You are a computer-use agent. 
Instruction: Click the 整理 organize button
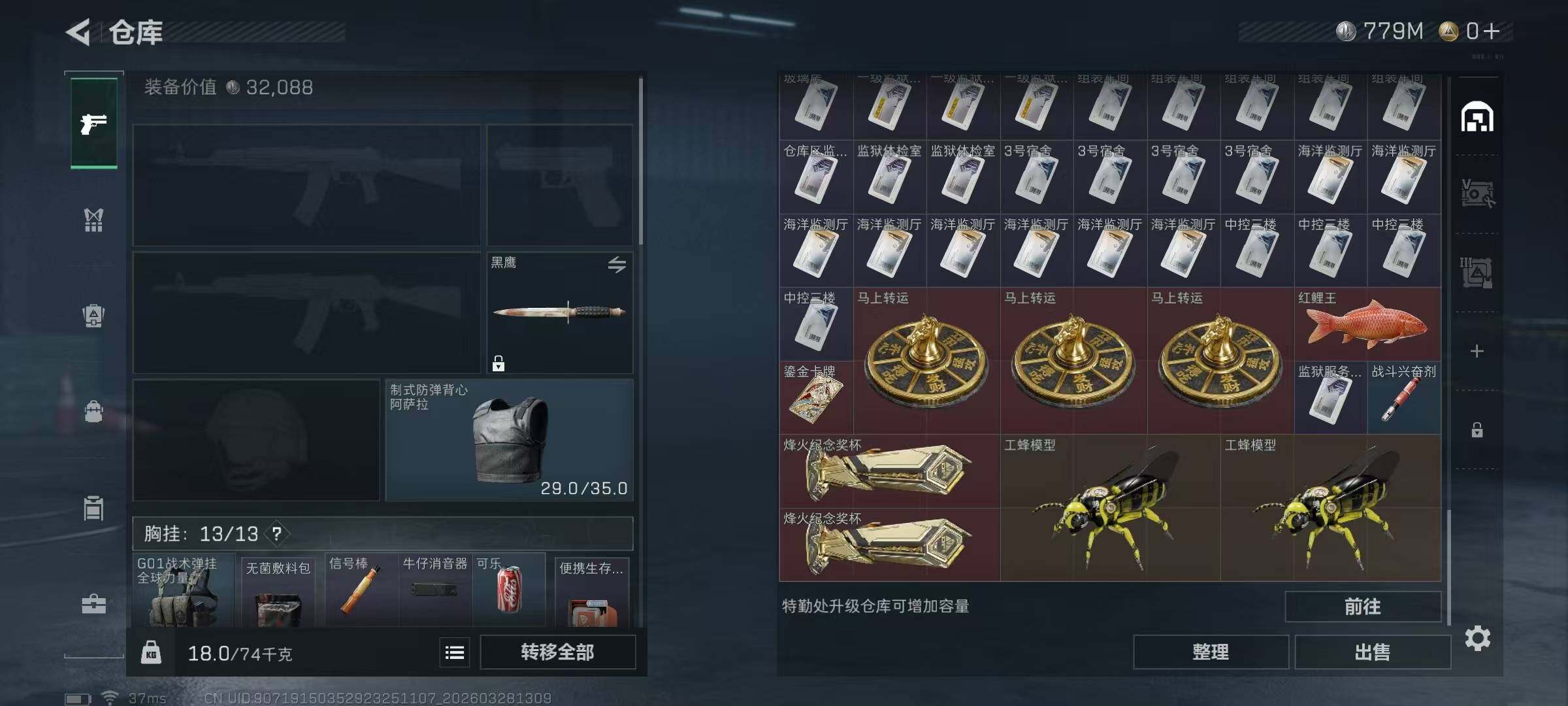tap(1211, 652)
